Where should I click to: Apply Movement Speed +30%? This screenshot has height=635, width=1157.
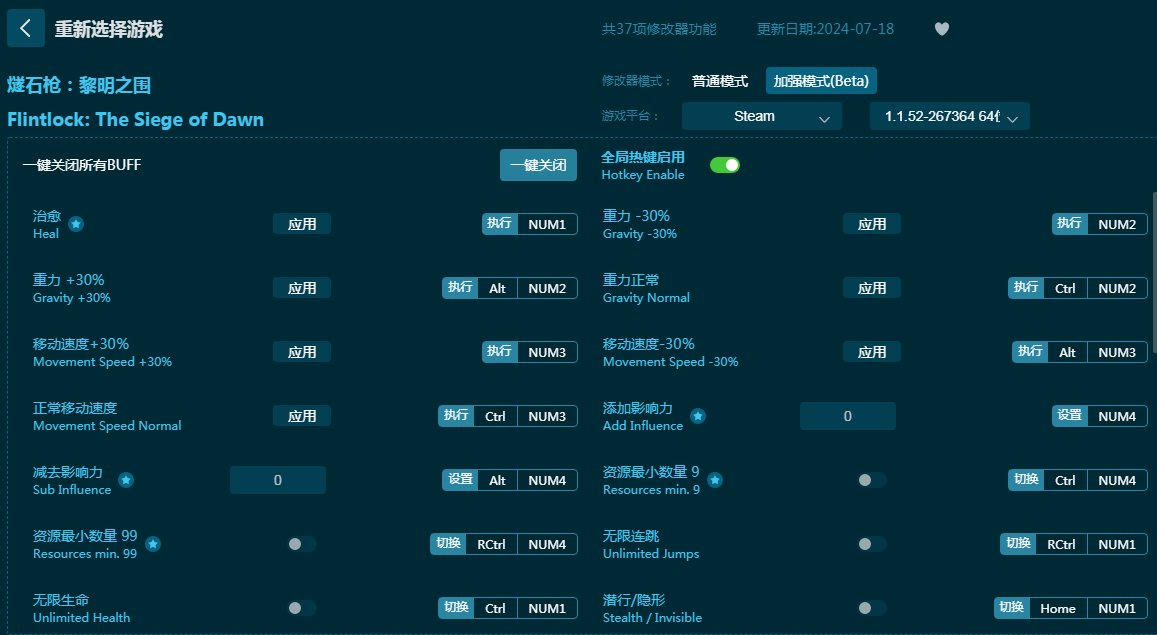tap(302, 353)
